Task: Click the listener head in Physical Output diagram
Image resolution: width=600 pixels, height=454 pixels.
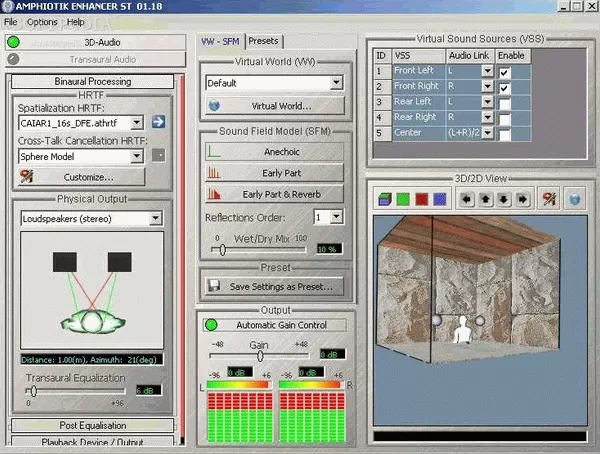Action: (x=93, y=322)
